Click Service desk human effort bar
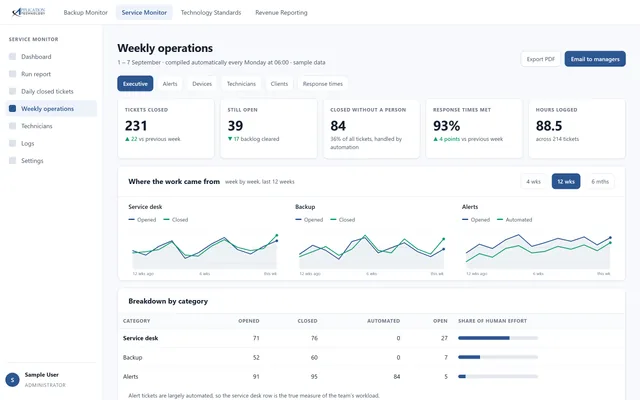 (498, 338)
